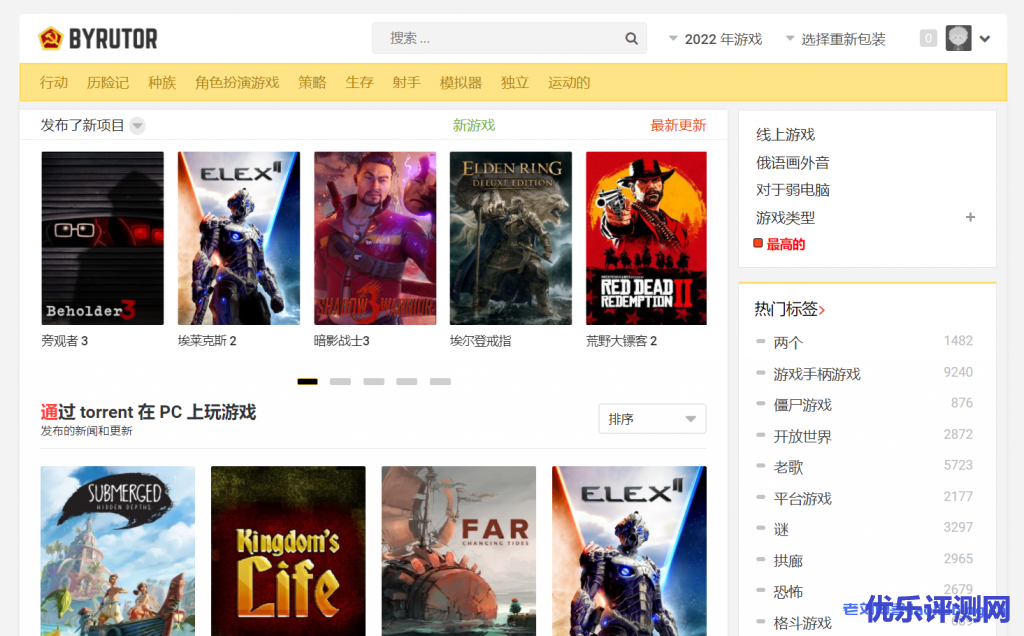Open the 角色扮演游戏 category menu item
This screenshot has width=1024, height=636.
[237, 82]
